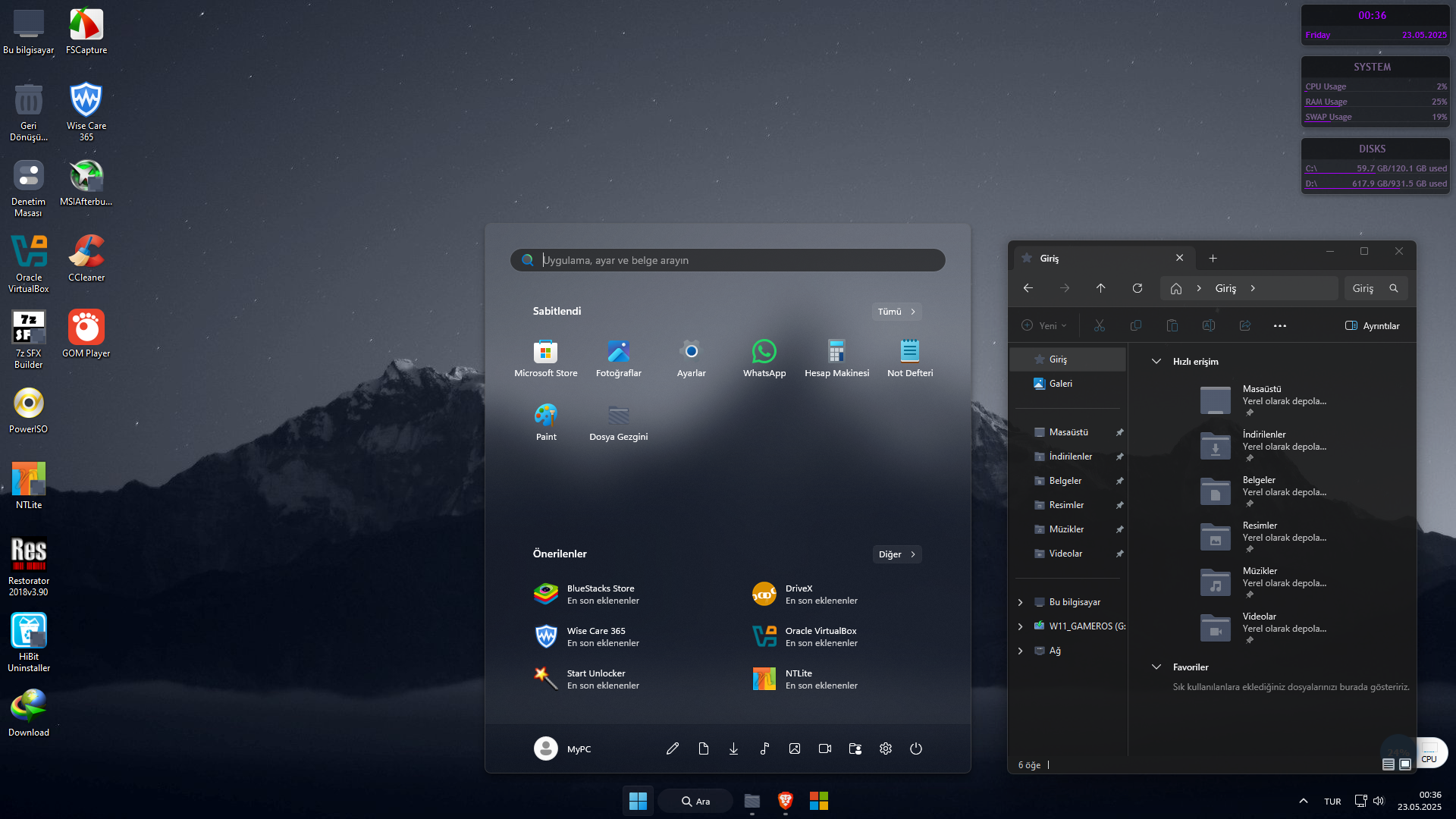
Task: Click the Giriş search box in Explorer
Action: point(1376,288)
